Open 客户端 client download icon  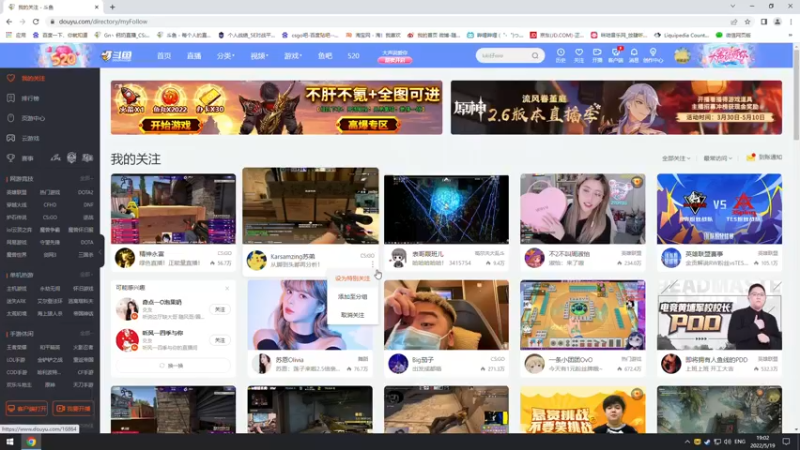(615, 55)
